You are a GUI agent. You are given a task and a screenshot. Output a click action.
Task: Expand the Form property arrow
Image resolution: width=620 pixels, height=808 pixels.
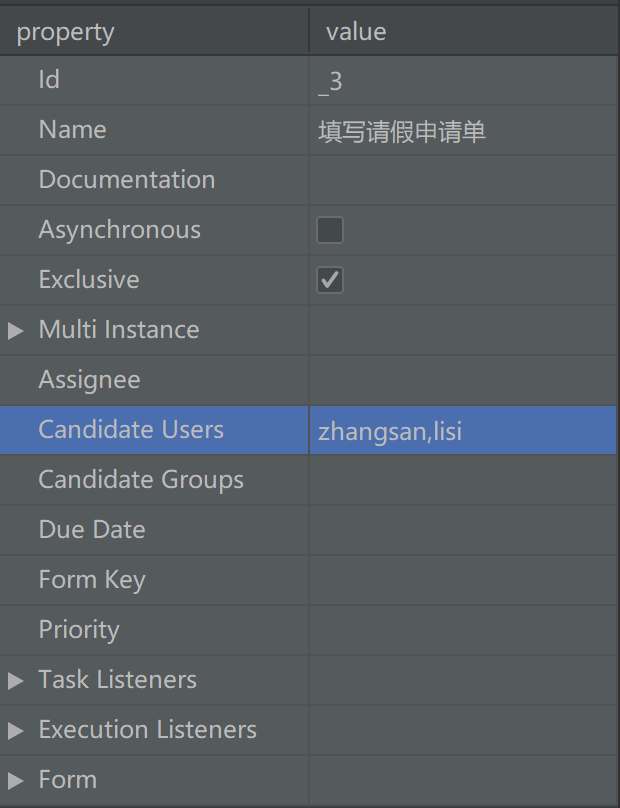click(x=15, y=780)
